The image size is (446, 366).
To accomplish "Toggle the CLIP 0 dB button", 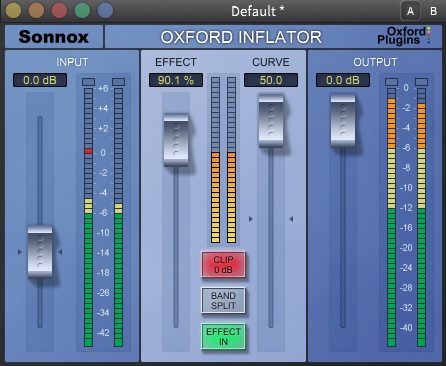I will [223, 265].
